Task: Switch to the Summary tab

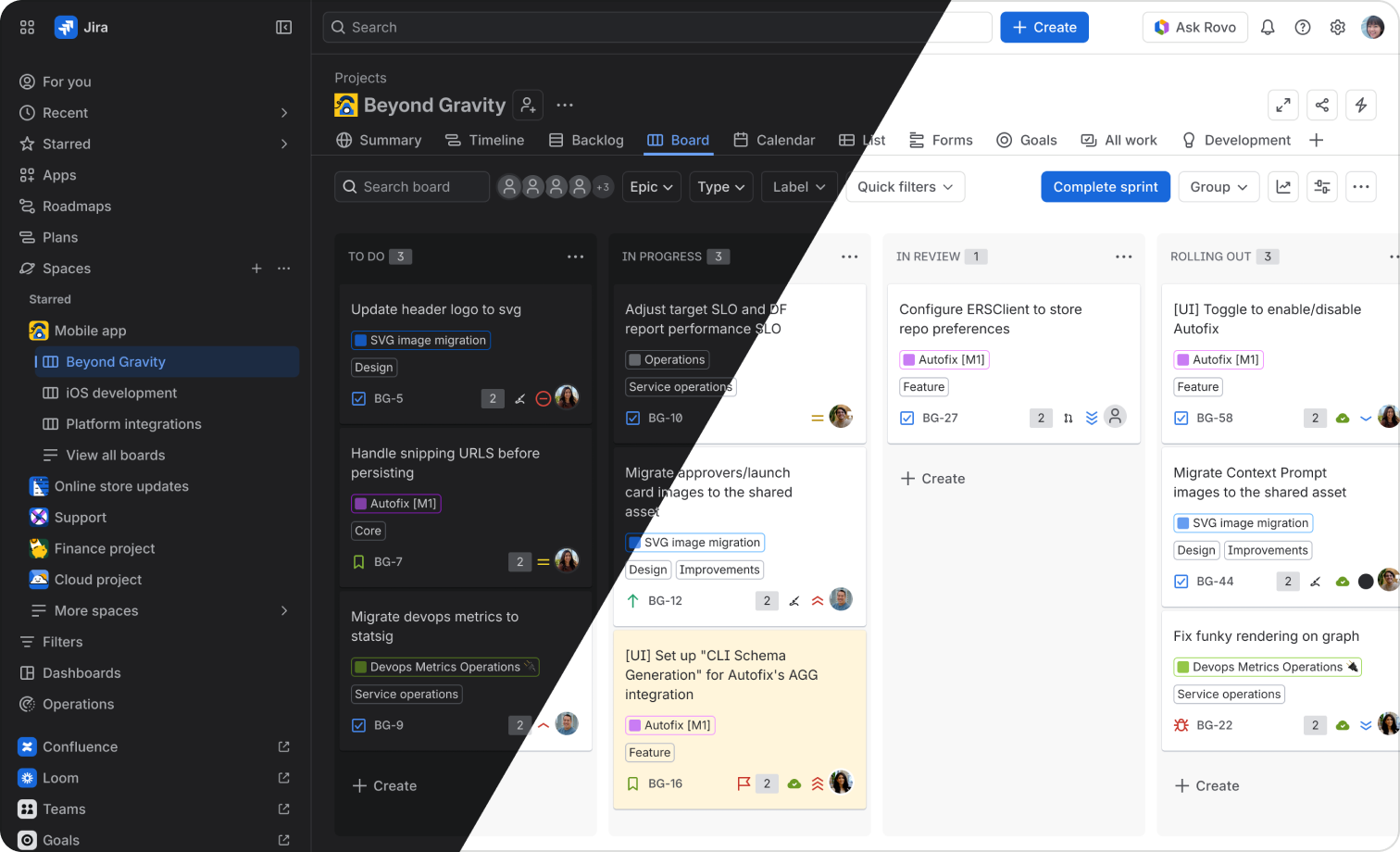Action: [379, 140]
